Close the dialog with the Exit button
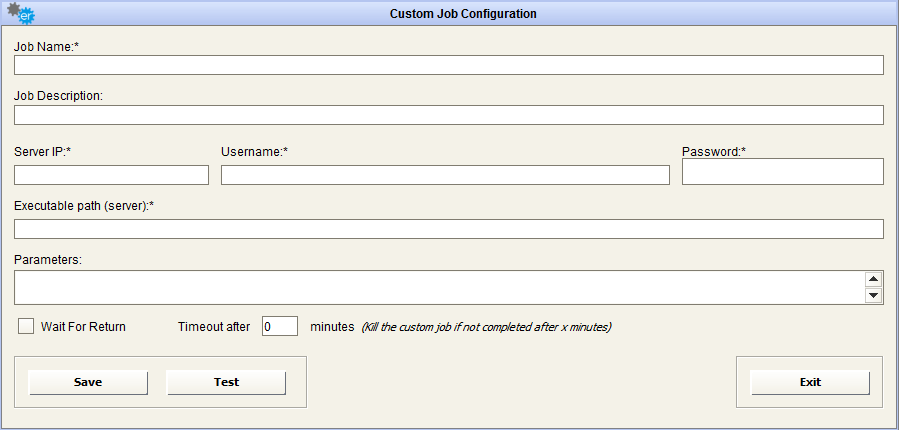The image size is (901, 430). point(810,382)
